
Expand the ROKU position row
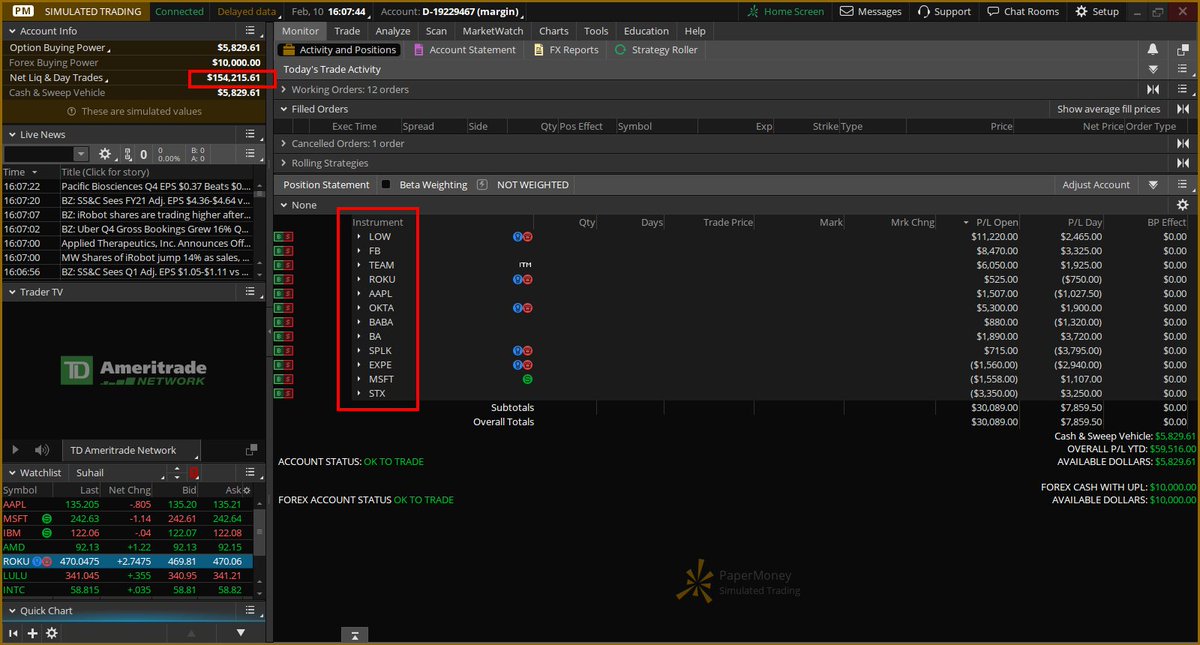point(359,280)
